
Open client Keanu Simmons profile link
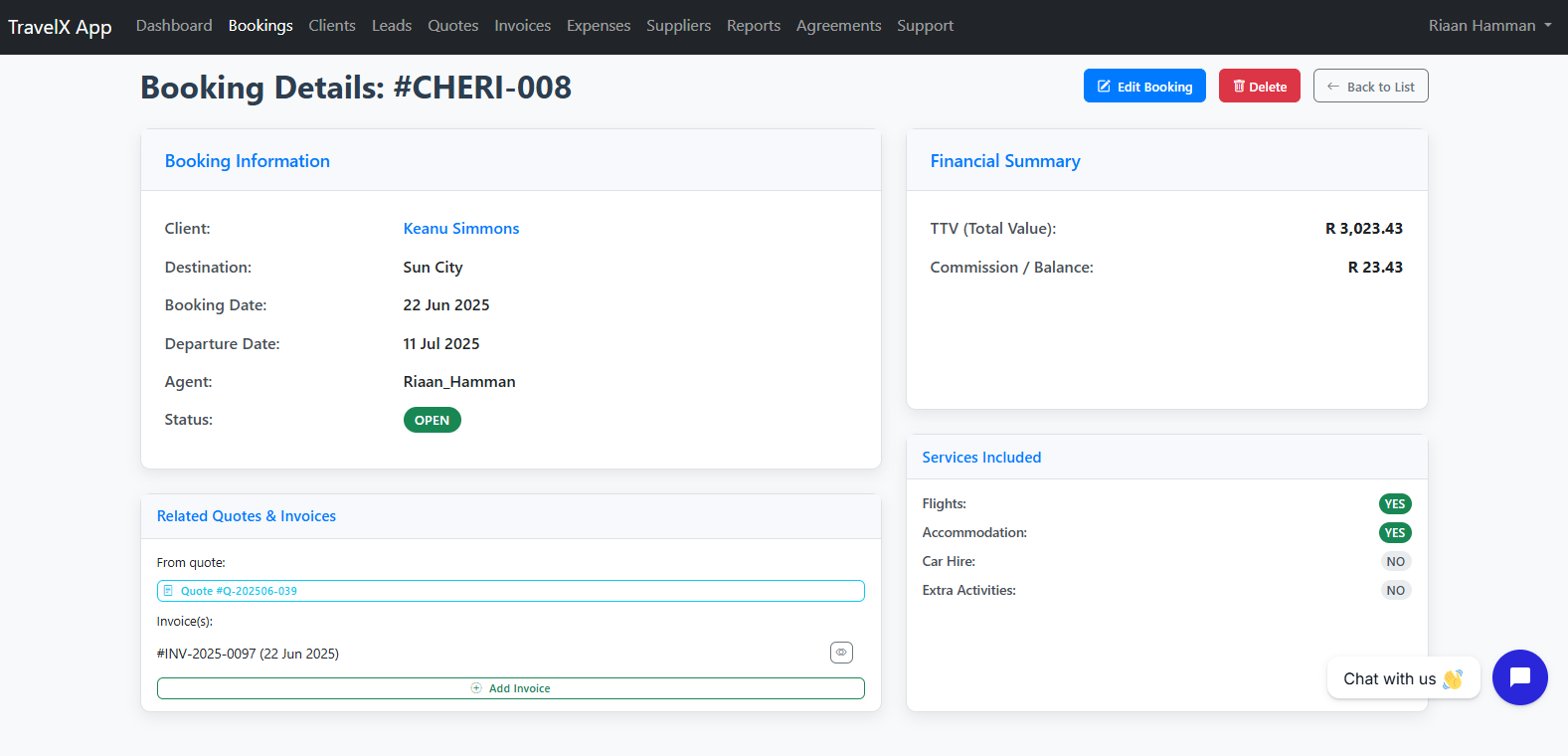(x=460, y=229)
